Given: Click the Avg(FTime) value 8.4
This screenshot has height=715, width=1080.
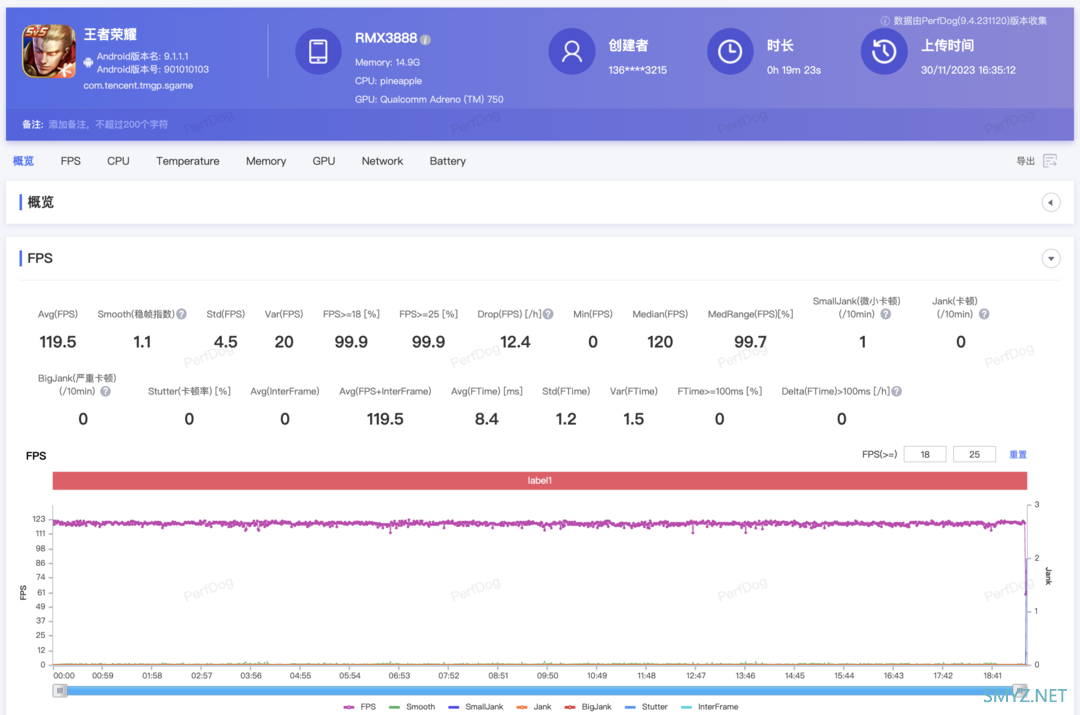Looking at the screenshot, I should (486, 419).
